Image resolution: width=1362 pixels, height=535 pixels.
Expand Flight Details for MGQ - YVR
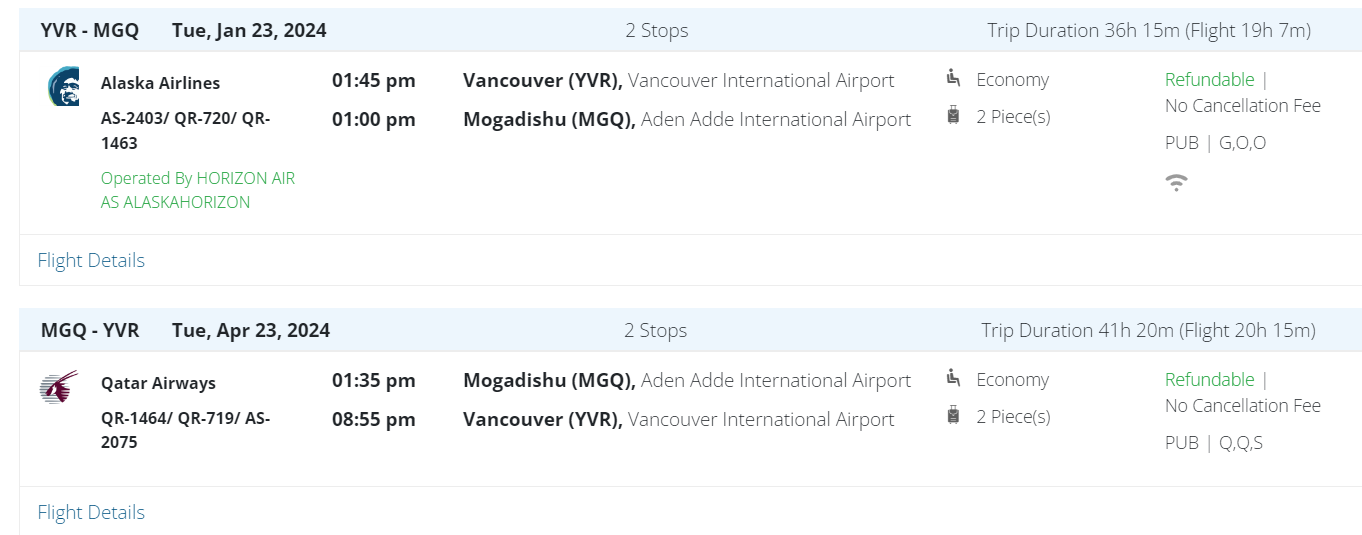tap(91, 512)
